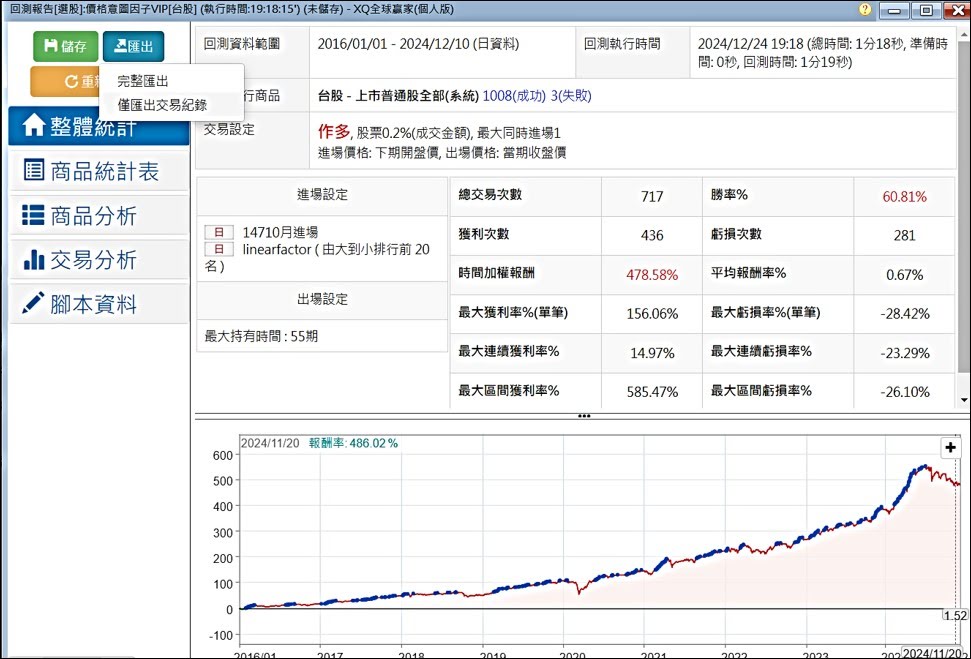Click the home icon beside 整體統計
The image size is (971, 659).
click(33, 125)
